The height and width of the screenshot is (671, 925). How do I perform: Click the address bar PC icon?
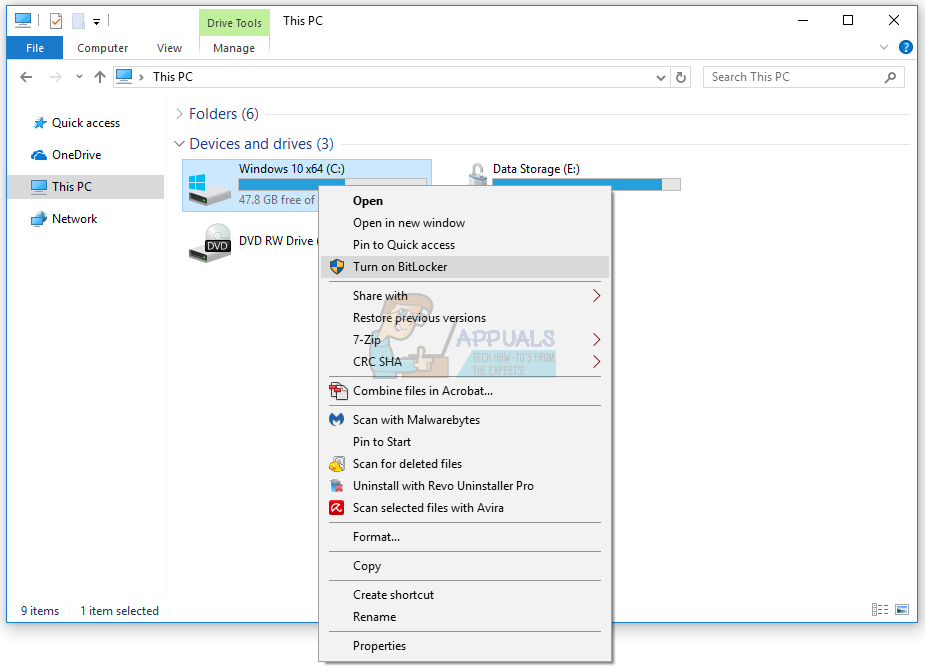[124, 77]
